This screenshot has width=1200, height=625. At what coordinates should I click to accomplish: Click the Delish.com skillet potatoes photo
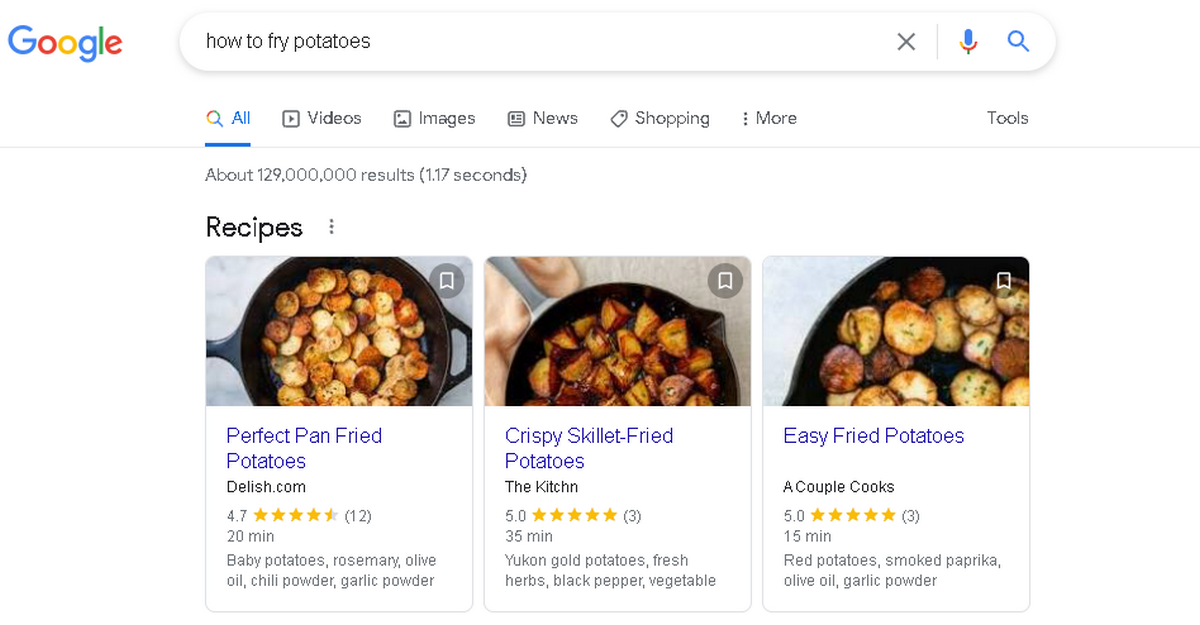point(339,331)
